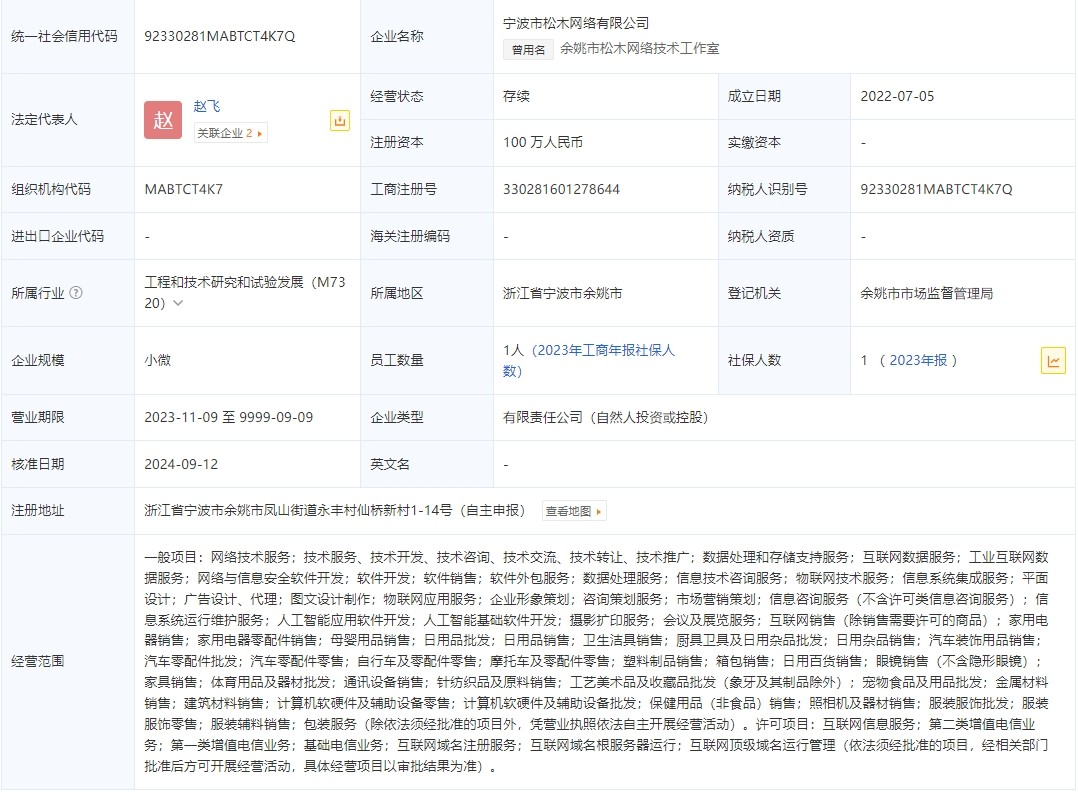
Task: Click the 成立日期 label
Action: coord(754,96)
